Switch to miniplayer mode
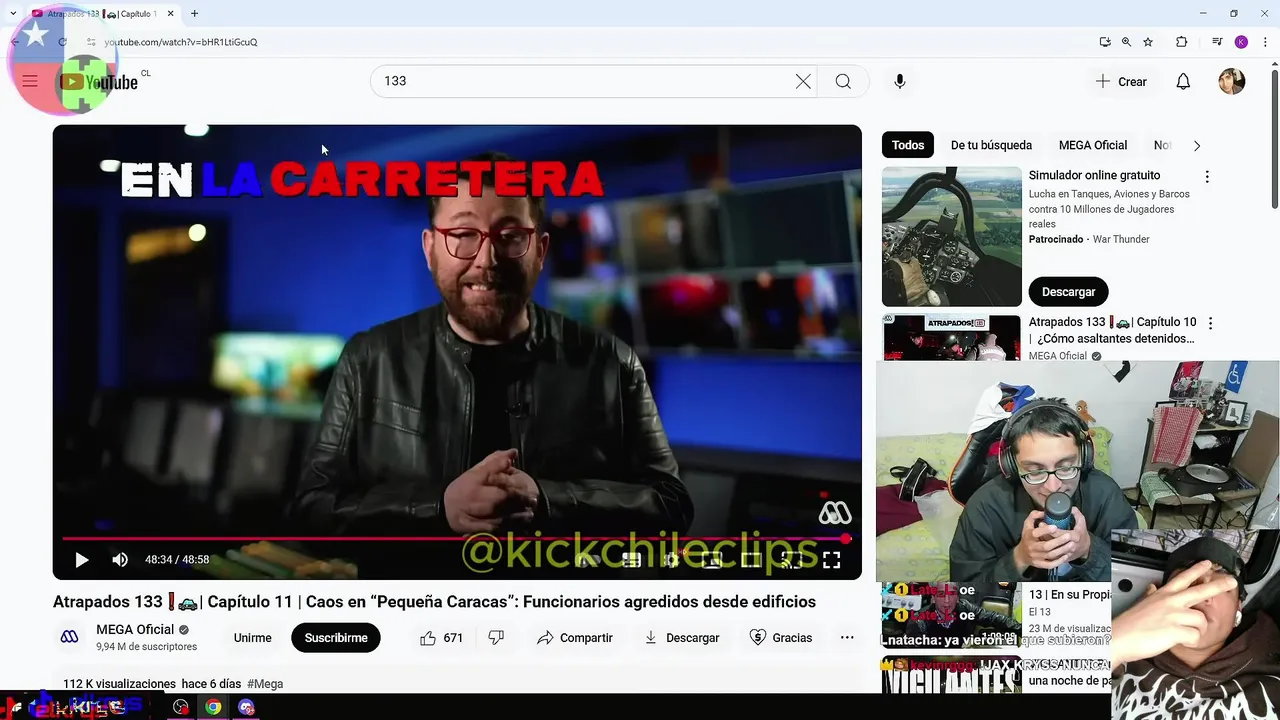 tap(711, 560)
